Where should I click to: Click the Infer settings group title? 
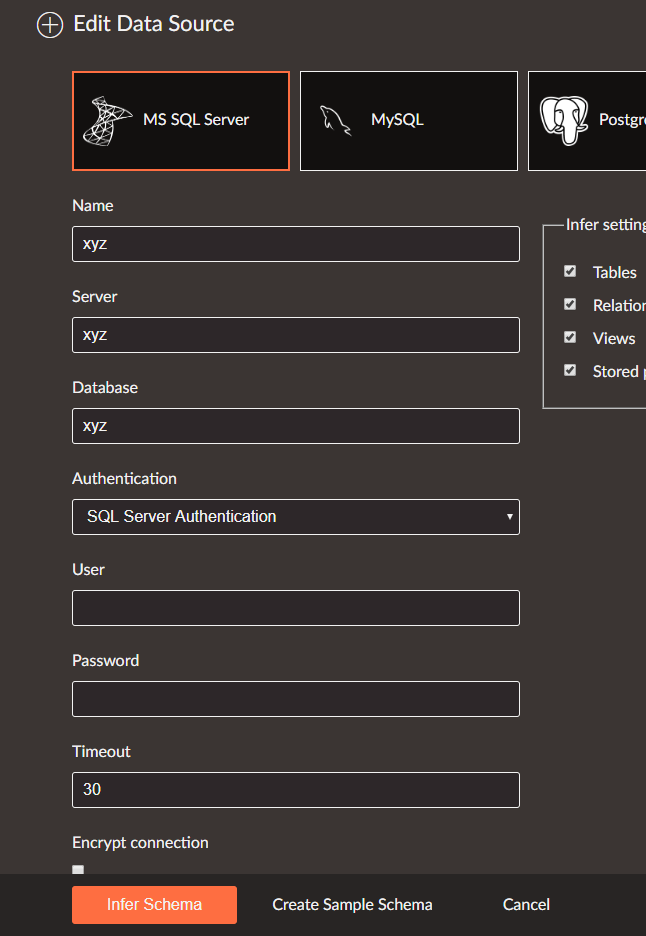(x=605, y=225)
